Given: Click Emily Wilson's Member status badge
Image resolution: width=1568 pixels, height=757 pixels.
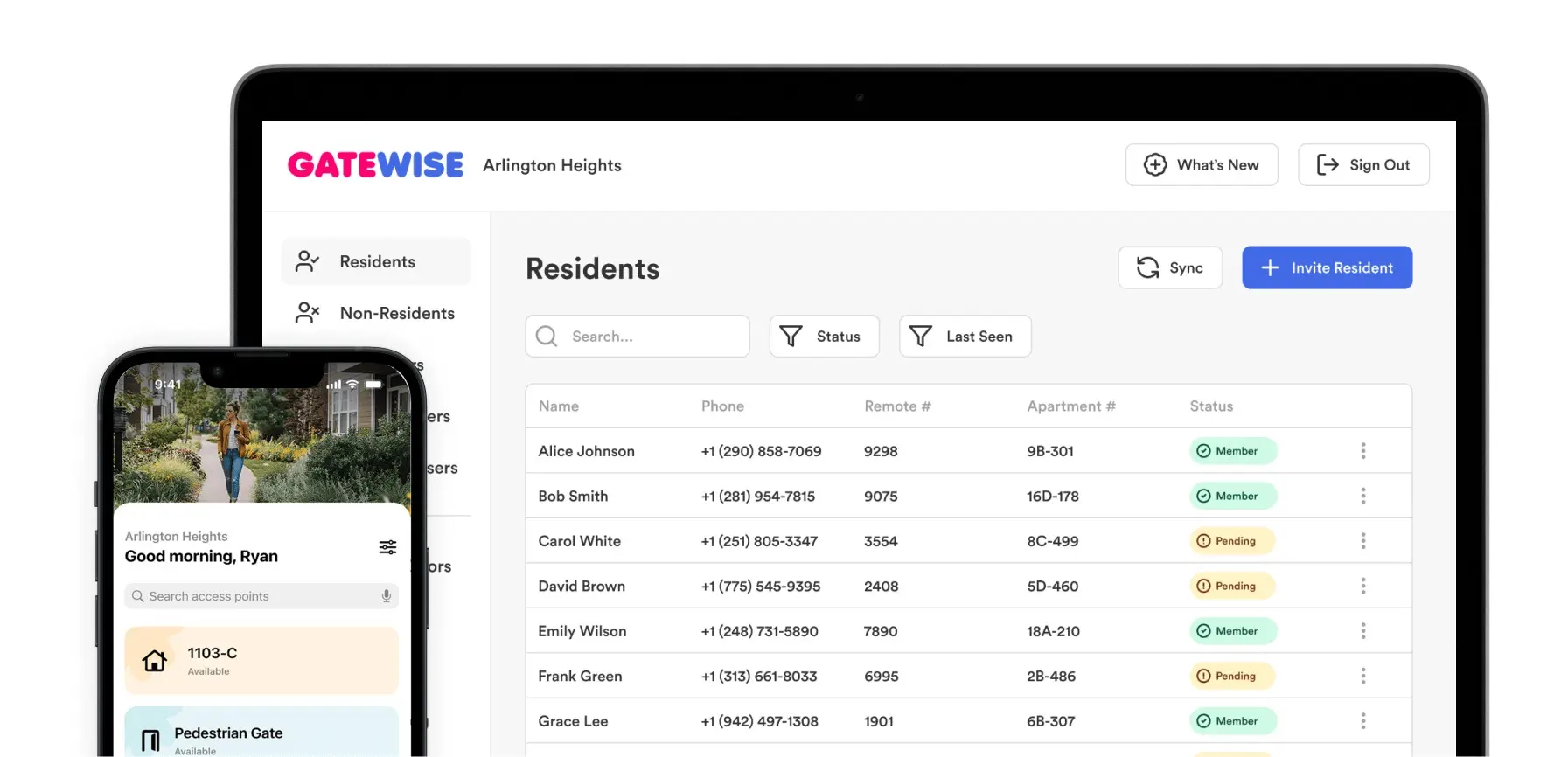Looking at the screenshot, I should 1233,631.
